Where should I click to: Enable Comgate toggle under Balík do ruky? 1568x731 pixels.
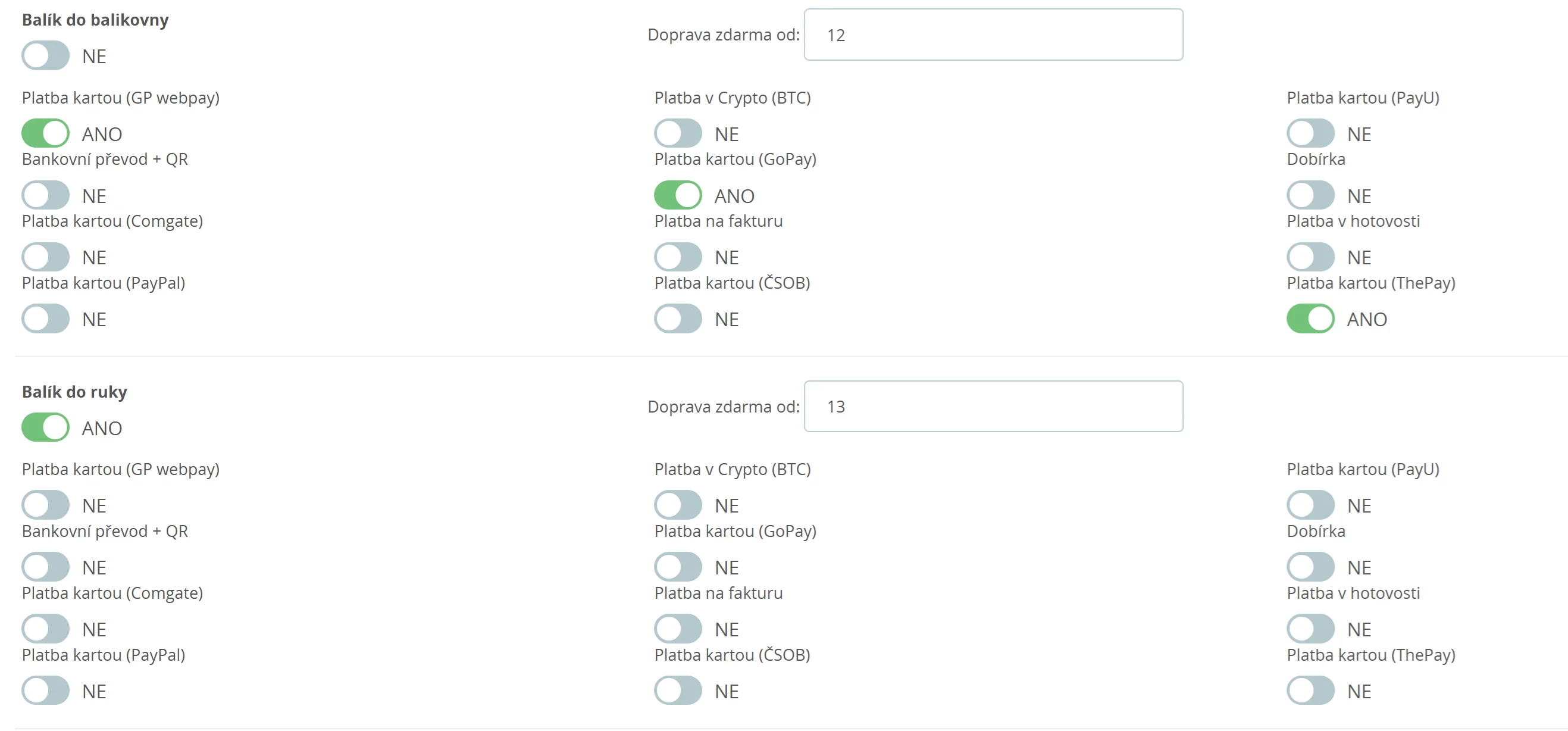[46, 629]
